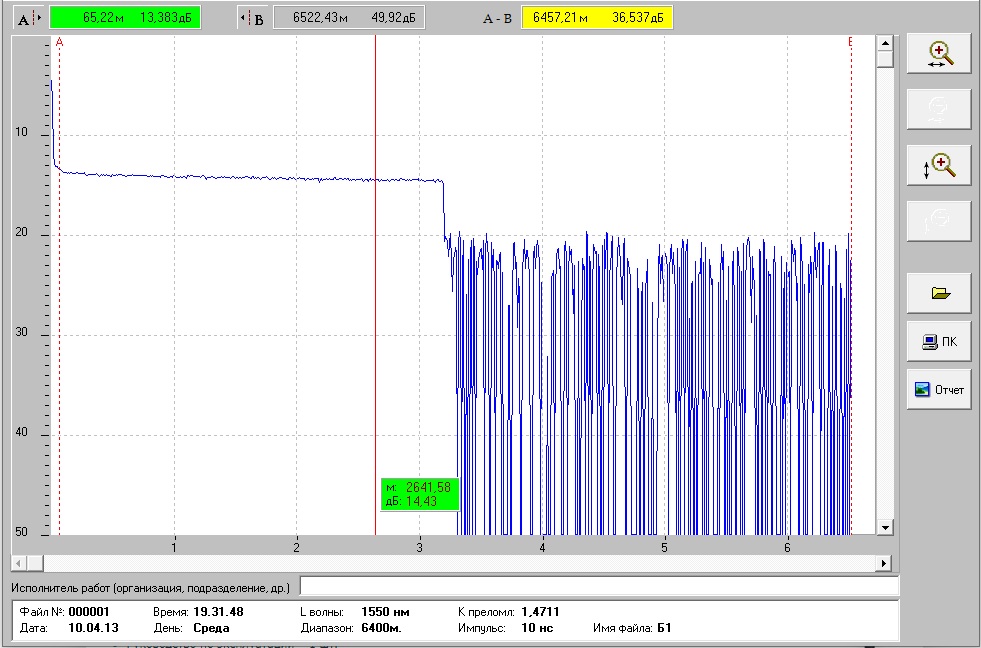Click the ПК computer transfer button
981x648 pixels.
[x=939, y=342]
